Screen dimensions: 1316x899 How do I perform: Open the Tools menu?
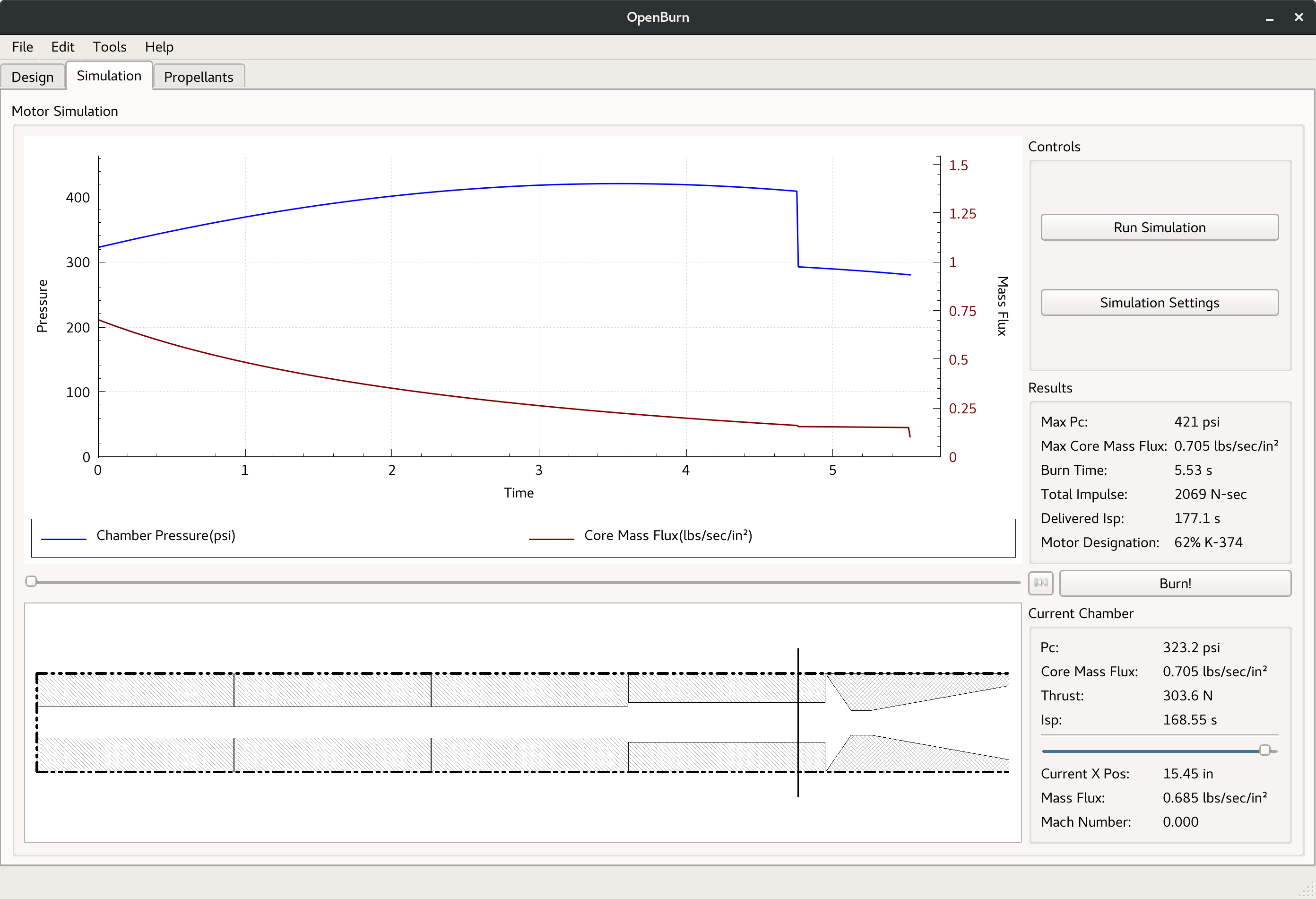(109, 47)
